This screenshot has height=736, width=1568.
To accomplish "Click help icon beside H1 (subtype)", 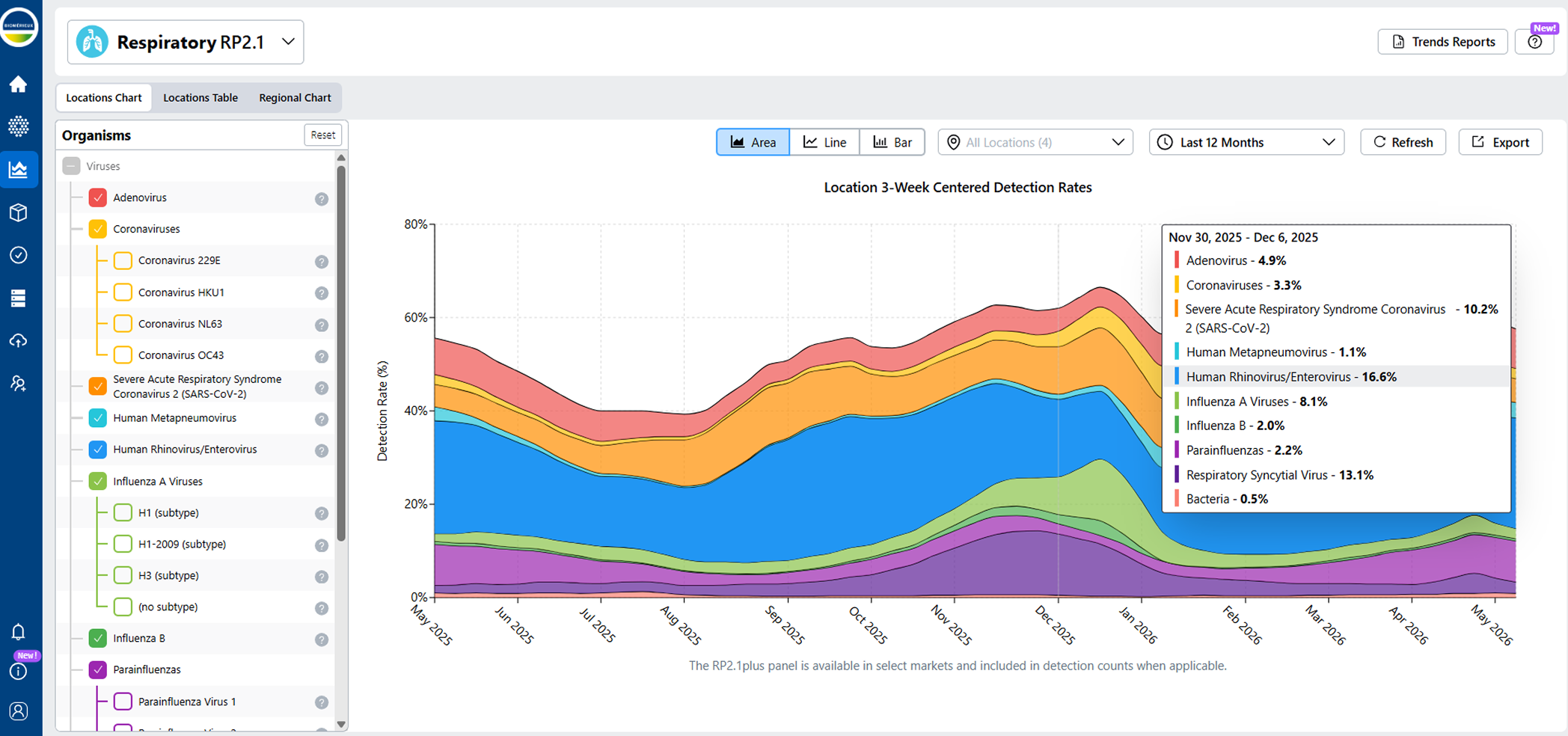I will pyautogui.click(x=322, y=513).
